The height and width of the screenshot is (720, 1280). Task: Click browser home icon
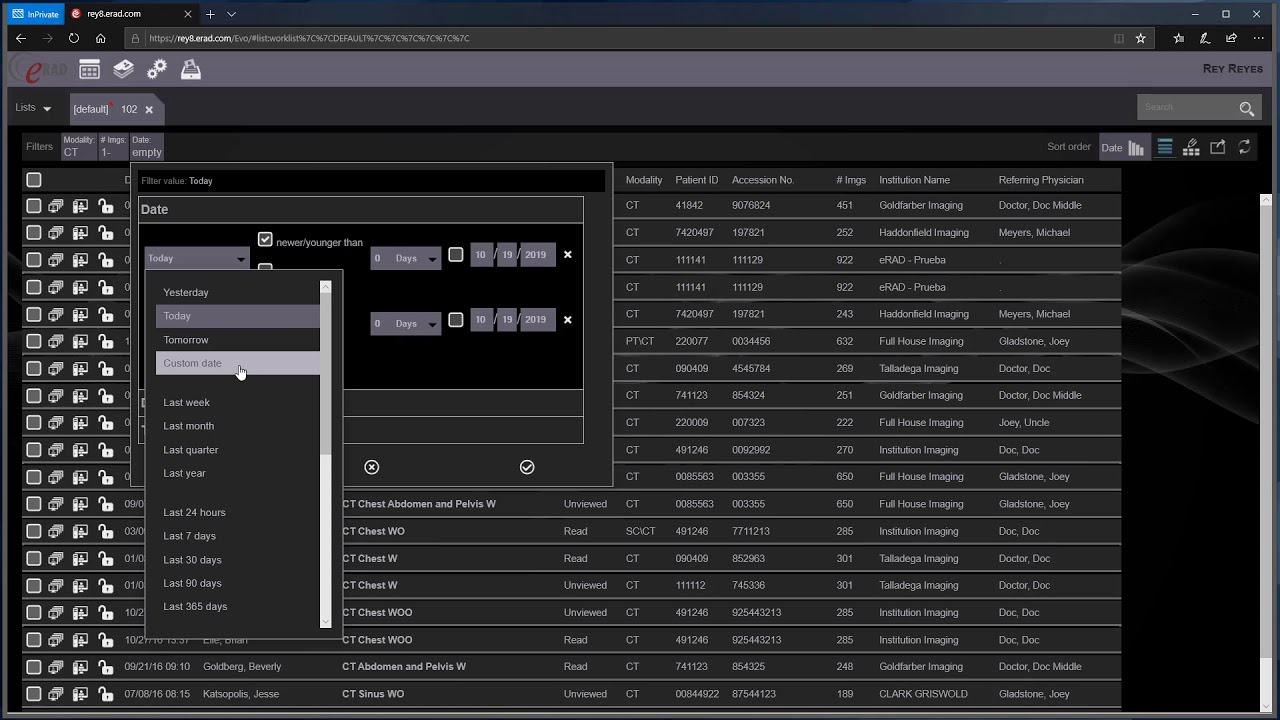click(x=101, y=38)
